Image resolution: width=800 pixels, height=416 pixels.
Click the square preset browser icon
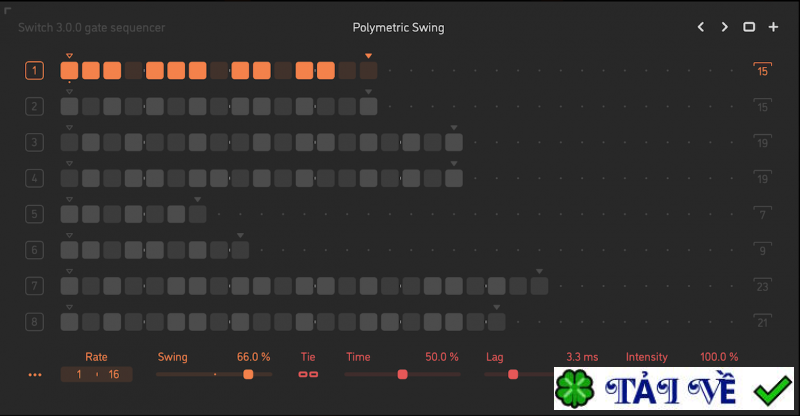pyautogui.click(x=749, y=27)
